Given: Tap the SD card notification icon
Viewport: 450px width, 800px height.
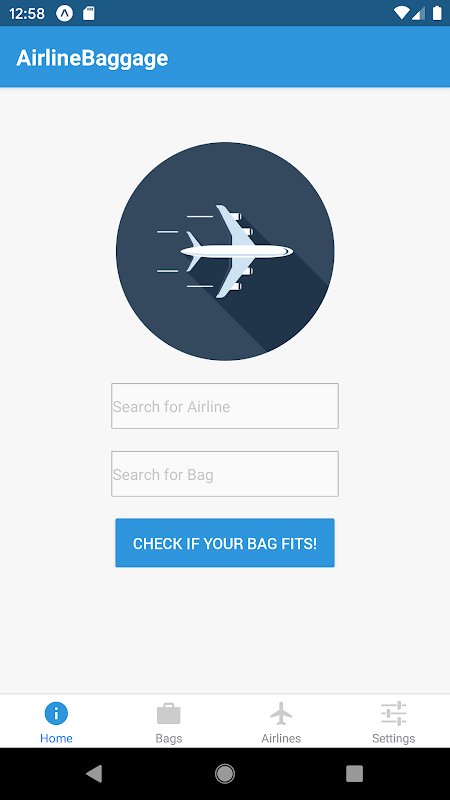Looking at the screenshot, I should (x=89, y=13).
